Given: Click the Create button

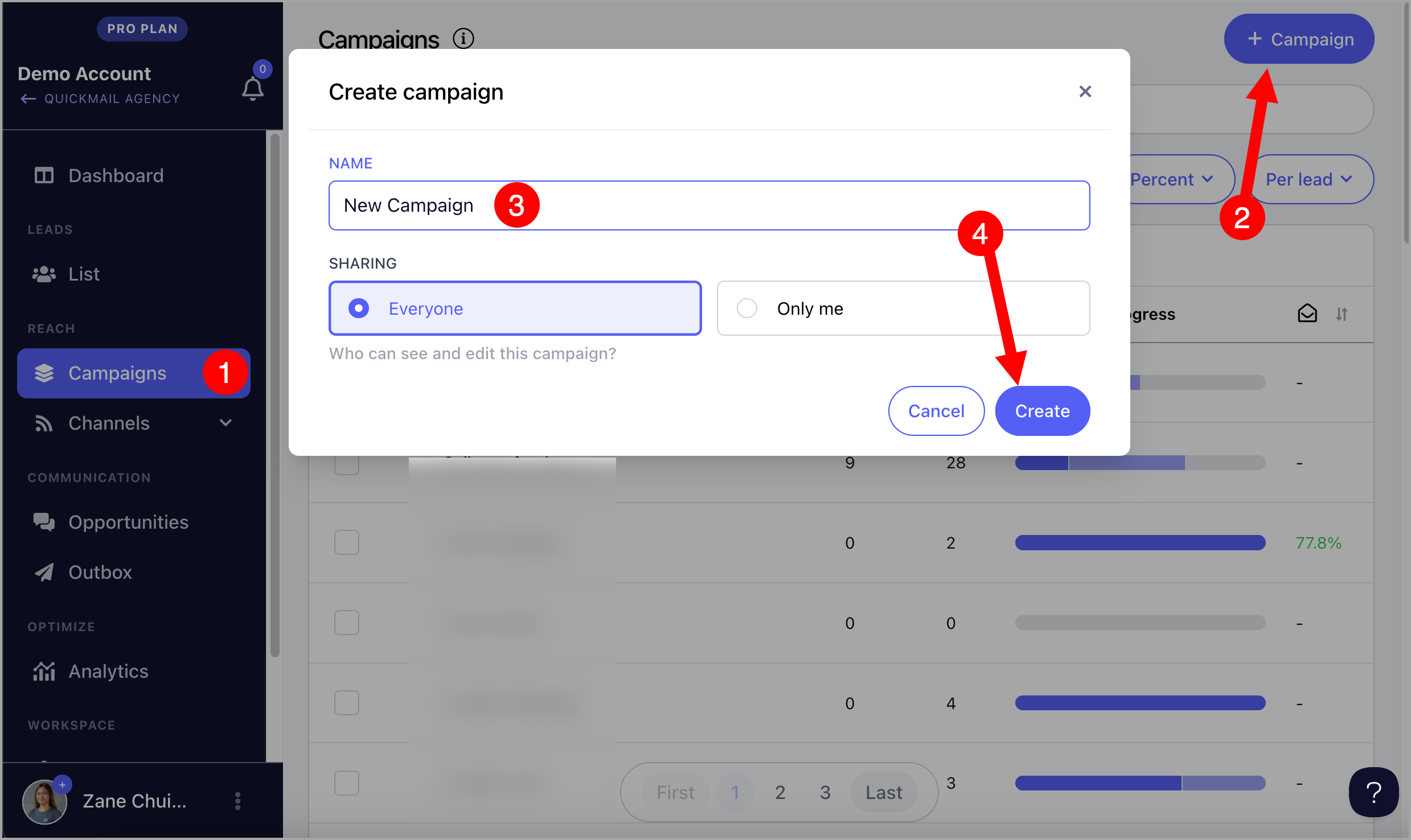Looking at the screenshot, I should point(1042,411).
